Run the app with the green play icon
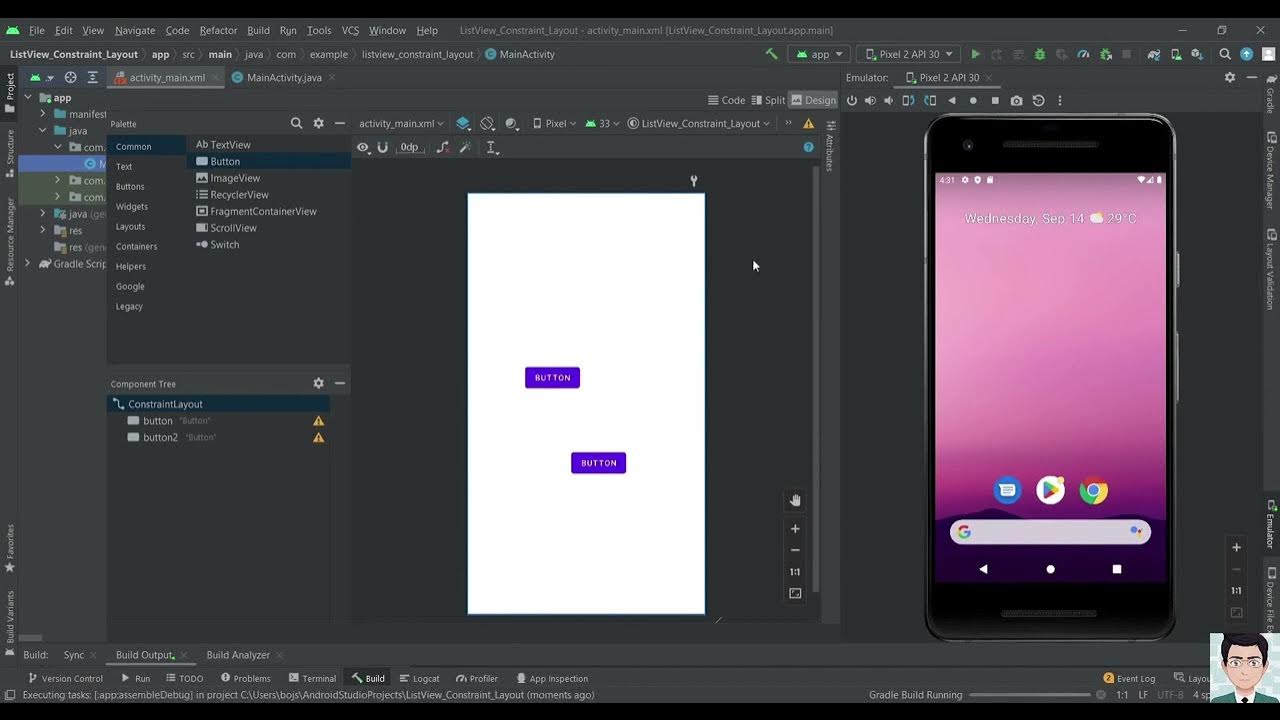This screenshot has width=1280, height=720. (x=976, y=54)
